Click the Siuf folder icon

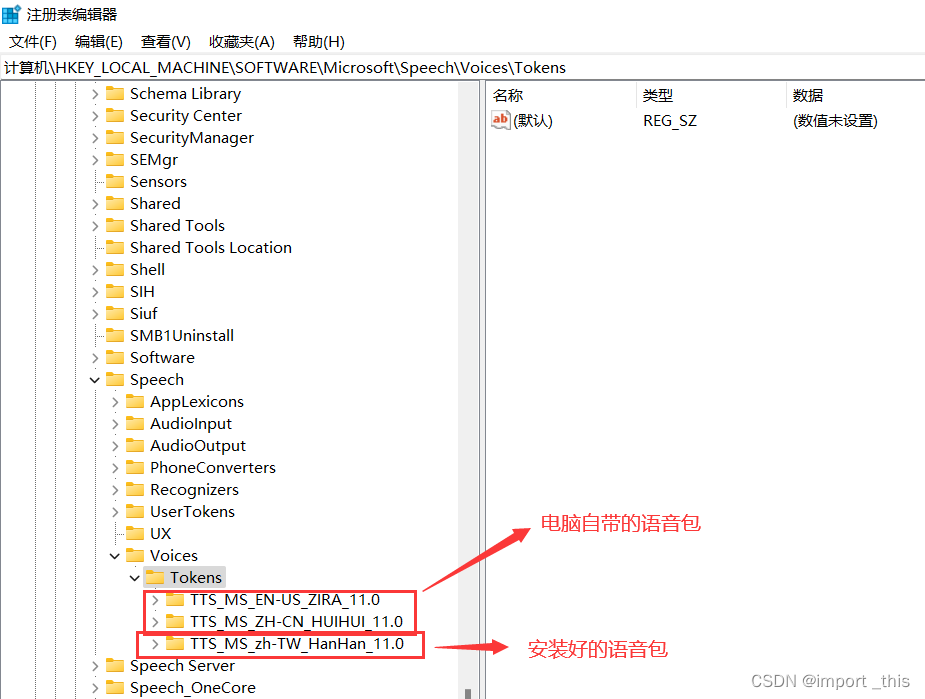click(115, 314)
